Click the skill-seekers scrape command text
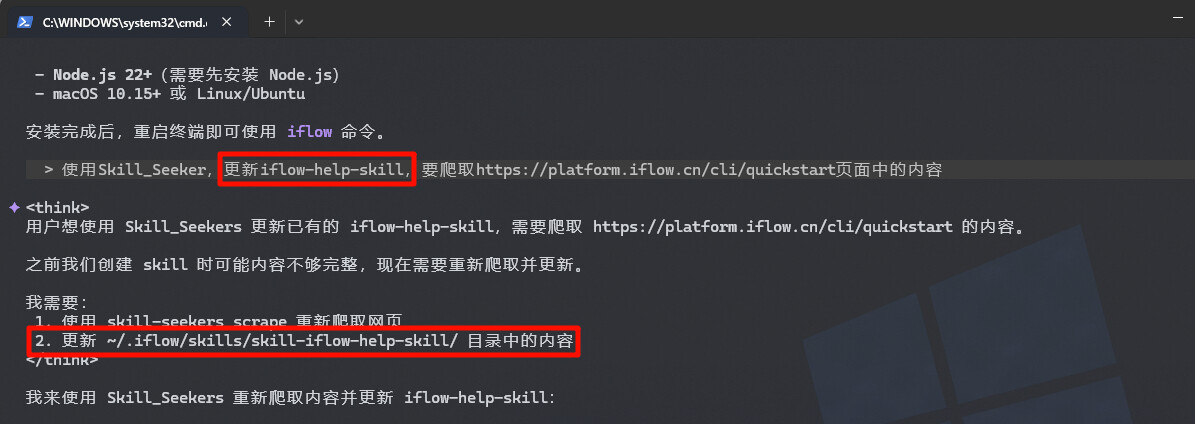Screen dimensions: 1195x424 tap(197, 322)
